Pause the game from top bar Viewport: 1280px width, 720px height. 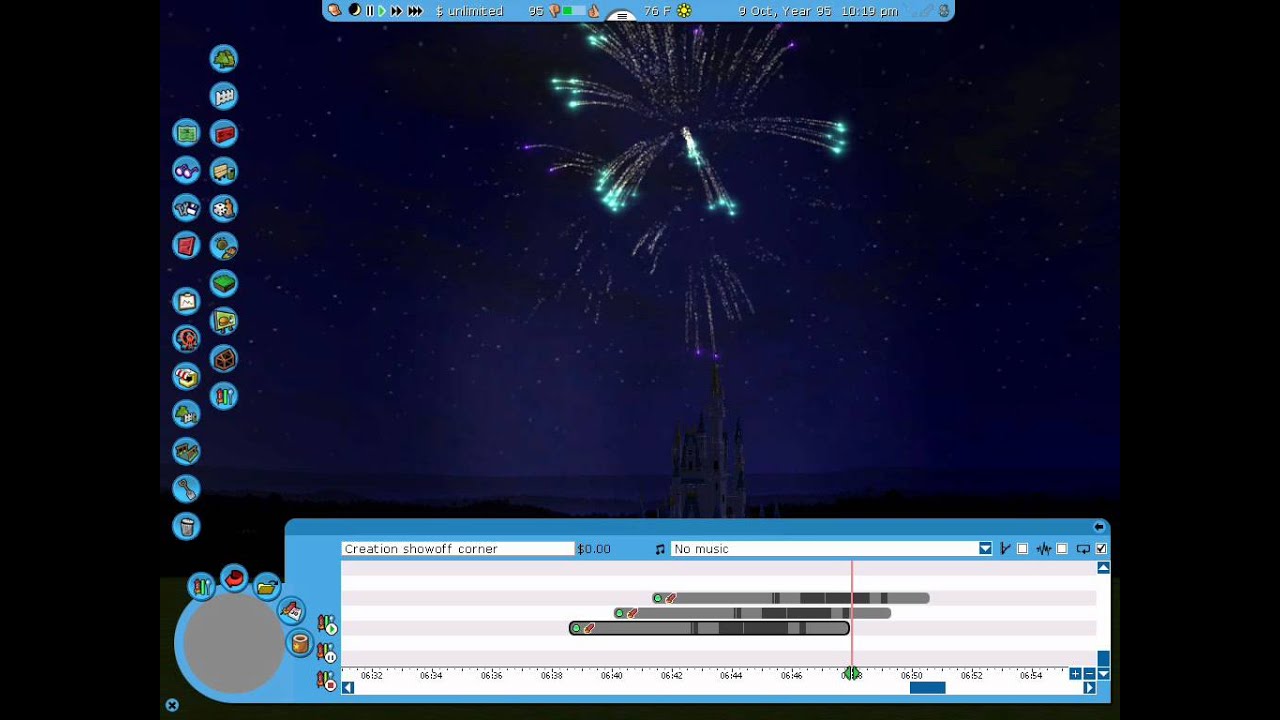click(370, 11)
